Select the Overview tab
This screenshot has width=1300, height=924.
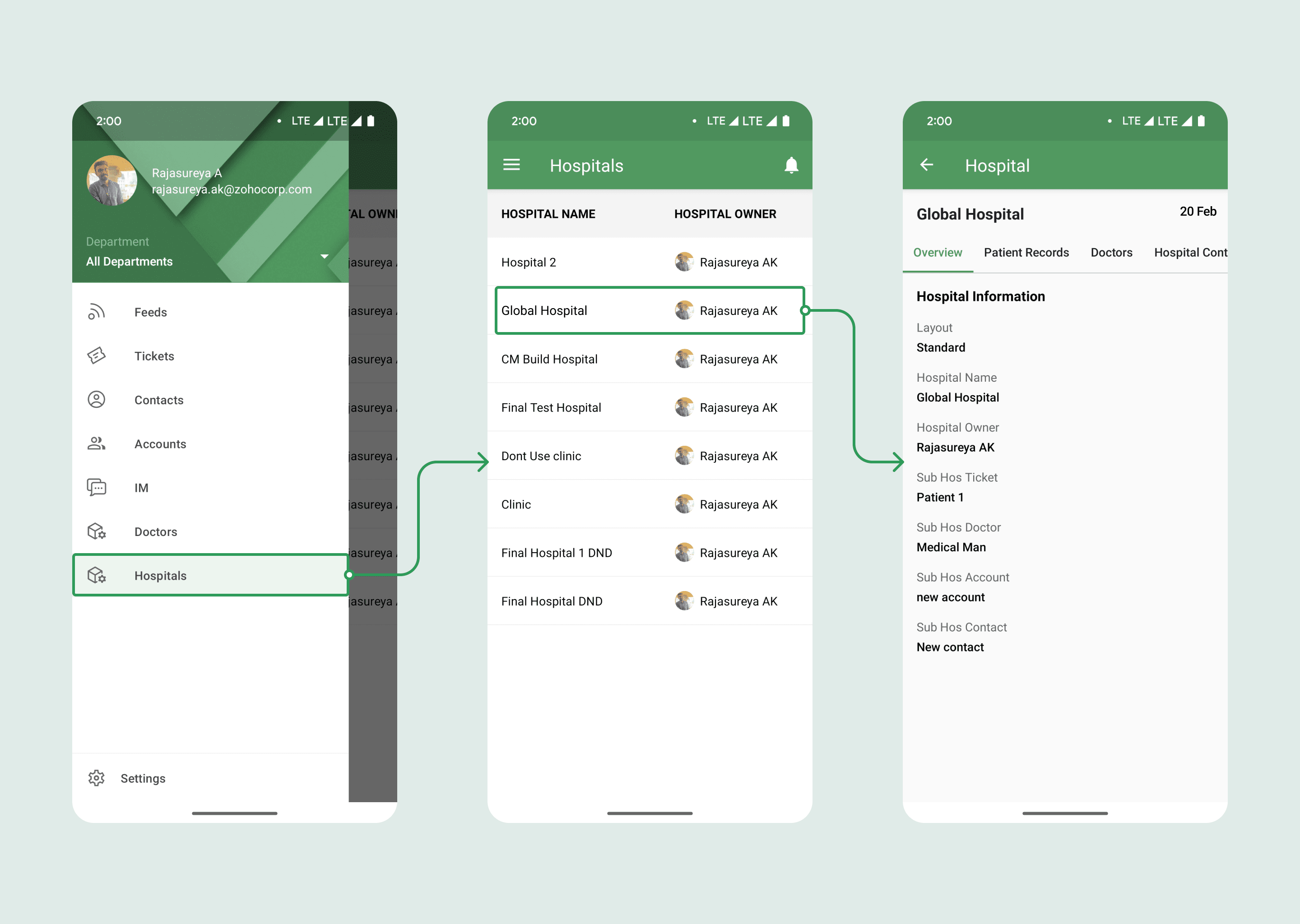click(937, 253)
